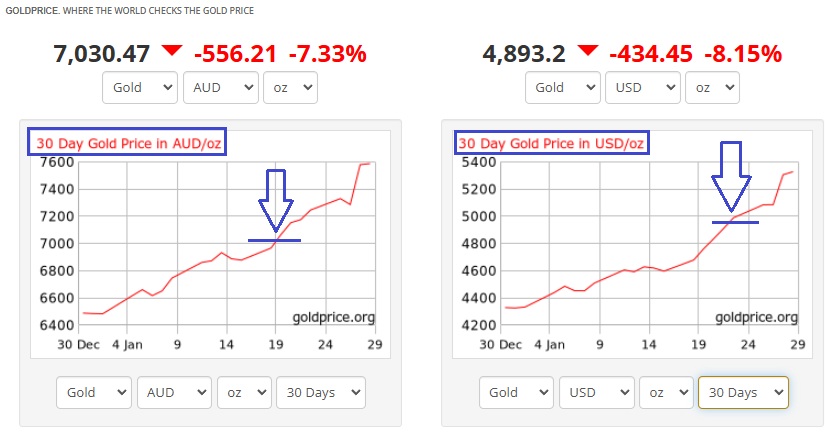Click the 30 Day Gold Price in AUD/oz title

click(x=127, y=143)
